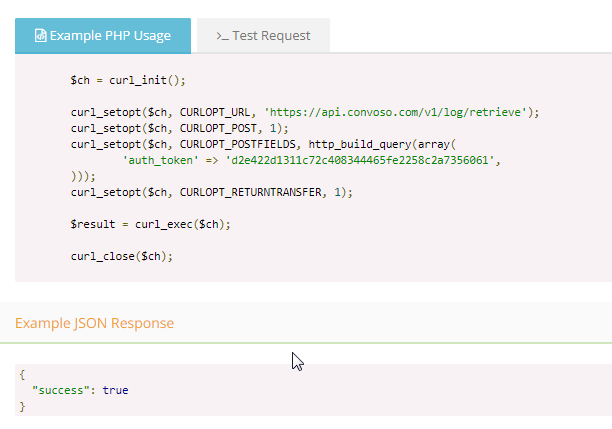Screen dimensions: 612x429
Task: Click the CURLOPT_POSTFIELDS text
Action: coord(237,144)
